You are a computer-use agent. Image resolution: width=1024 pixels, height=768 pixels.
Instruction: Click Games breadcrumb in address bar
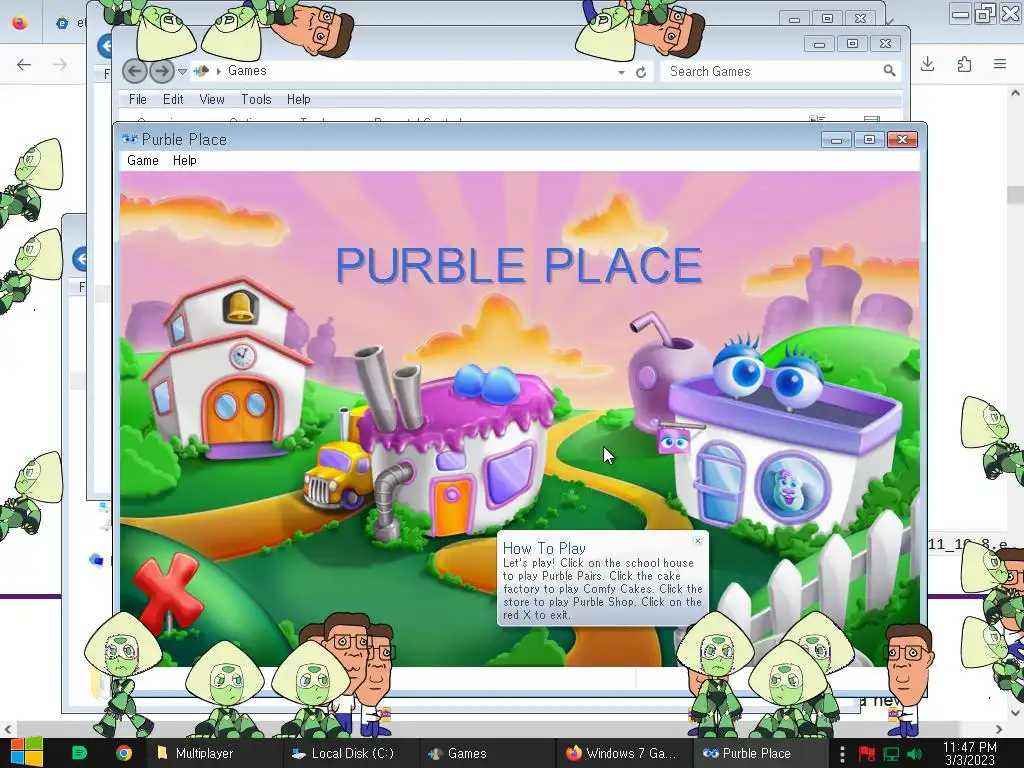tap(247, 71)
